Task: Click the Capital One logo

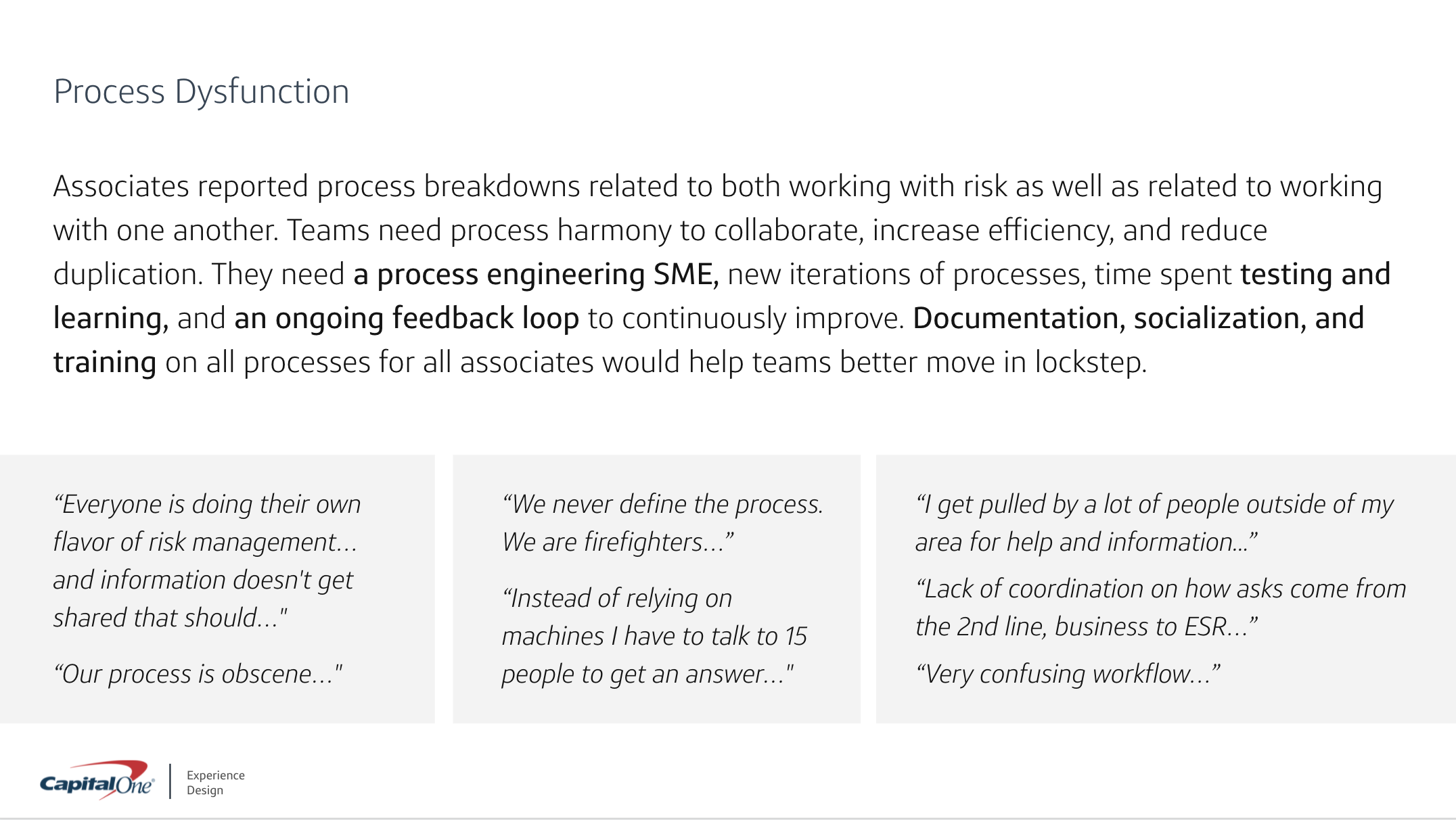Action: (x=97, y=781)
